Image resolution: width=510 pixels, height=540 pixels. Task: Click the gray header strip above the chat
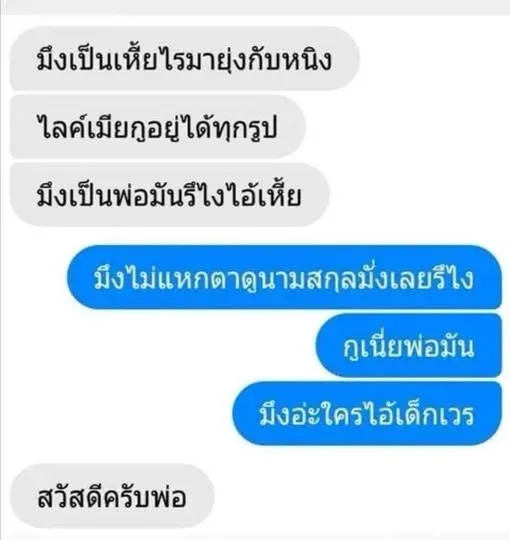coord(255,7)
